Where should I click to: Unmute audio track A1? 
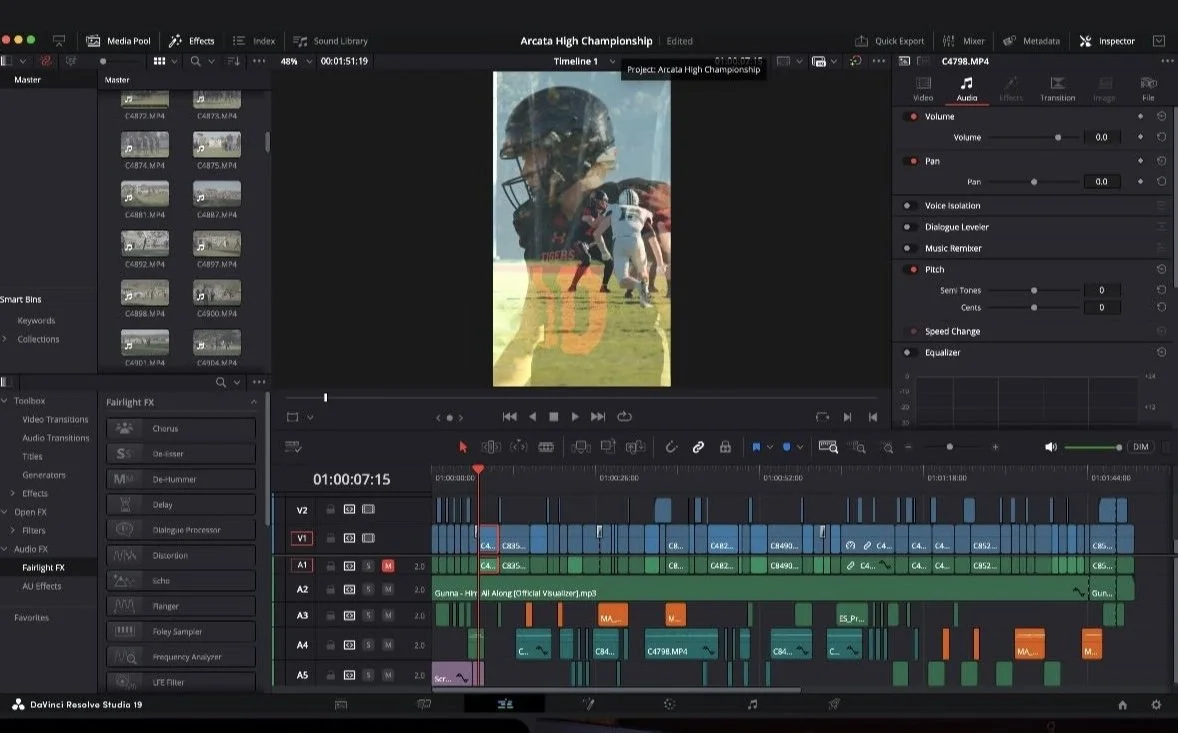click(x=388, y=566)
